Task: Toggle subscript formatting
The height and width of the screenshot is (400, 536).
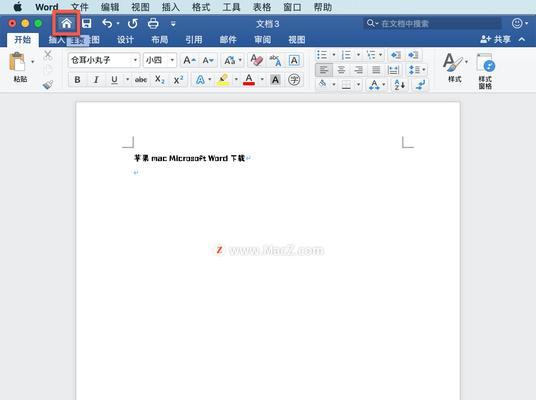Action: [x=160, y=80]
